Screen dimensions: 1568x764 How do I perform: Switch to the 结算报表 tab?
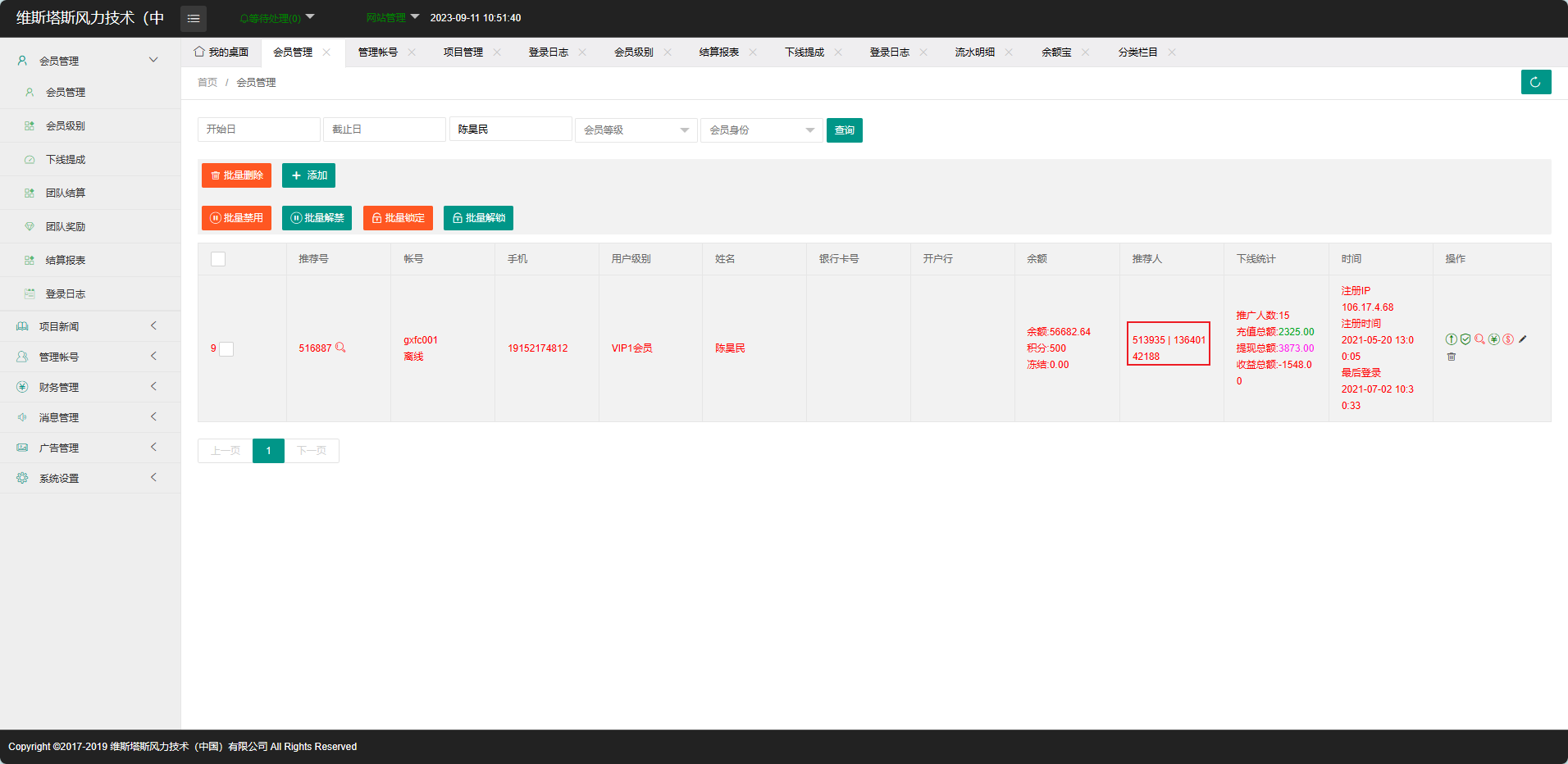click(718, 52)
